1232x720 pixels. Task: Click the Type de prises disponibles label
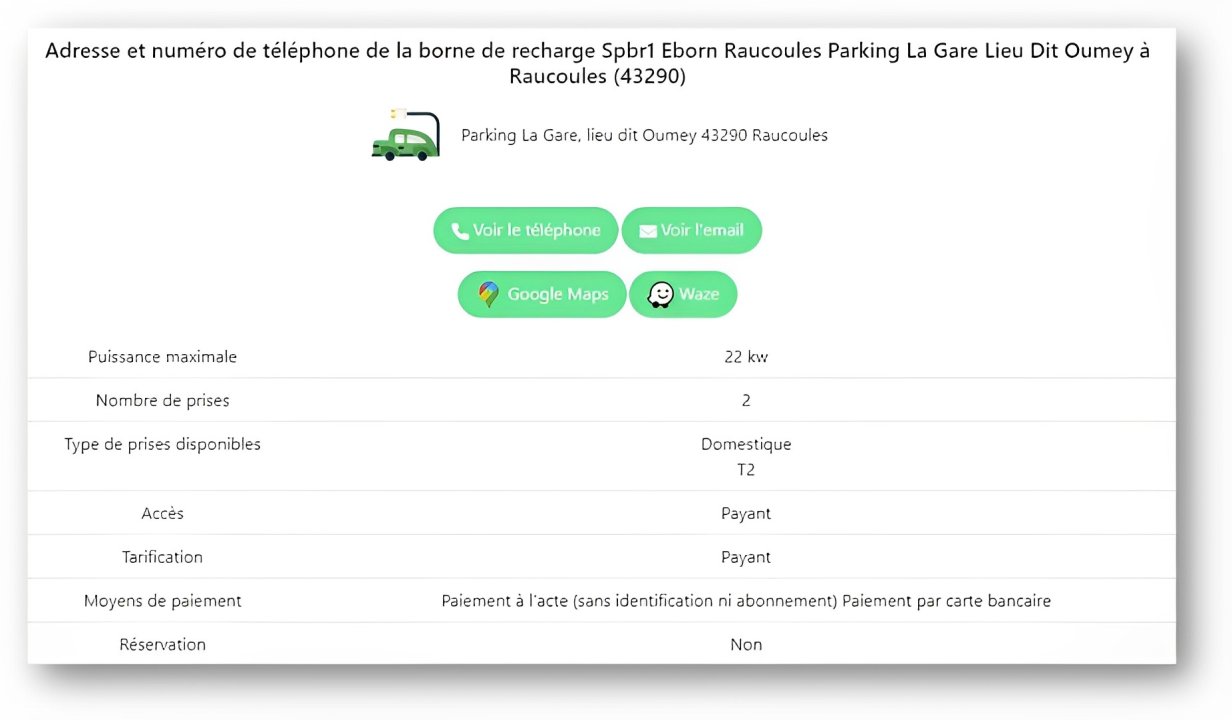(x=162, y=445)
